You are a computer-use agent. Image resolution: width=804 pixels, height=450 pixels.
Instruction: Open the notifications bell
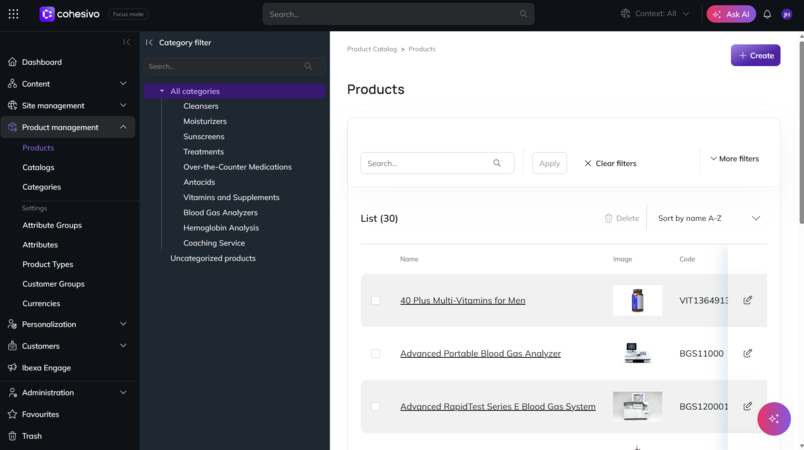(767, 14)
